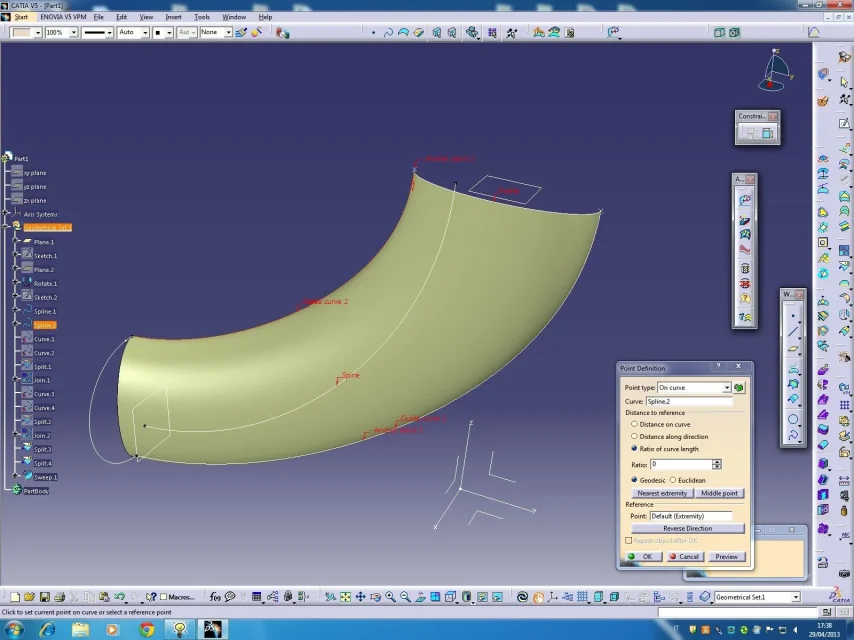Select the Spline tool in wireframe toolbar
This screenshot has height=640, width=854.
tap(793, 435)
